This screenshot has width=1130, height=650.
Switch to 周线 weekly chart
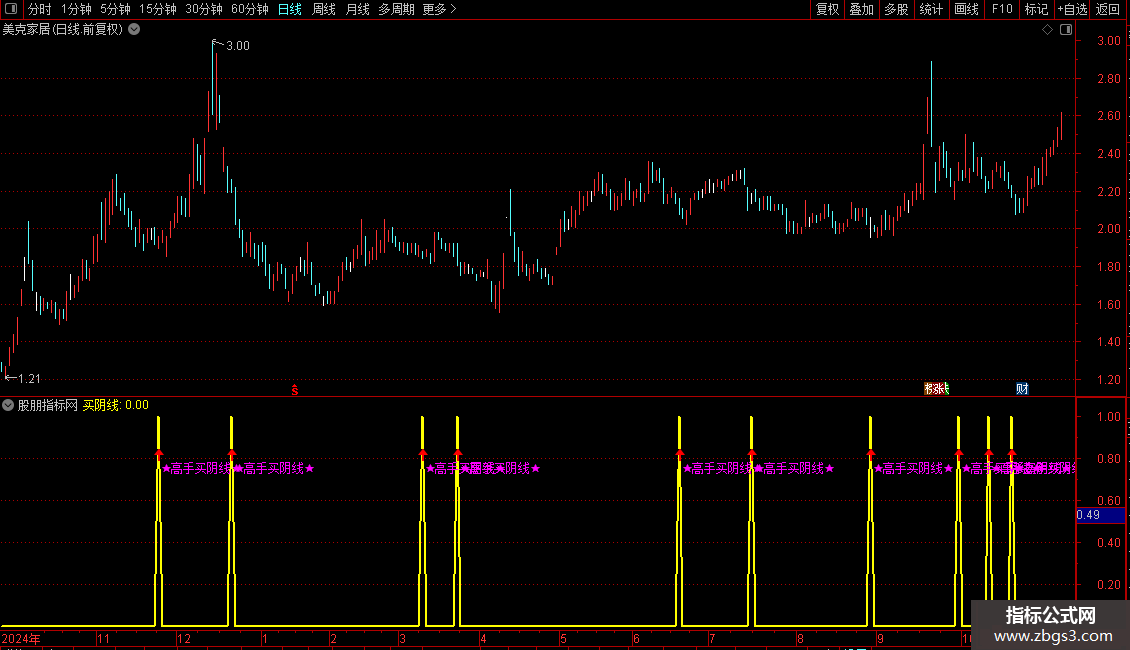coord(324,9)
